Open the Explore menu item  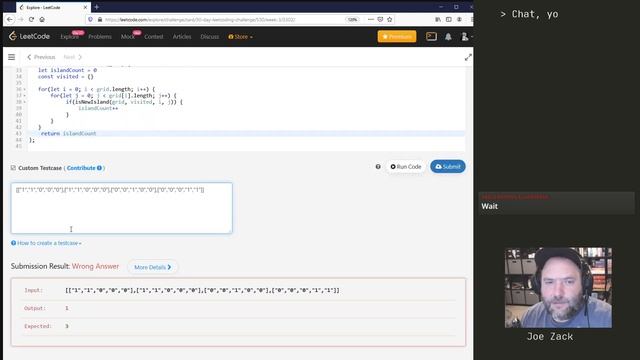click(x=69, y=37)
